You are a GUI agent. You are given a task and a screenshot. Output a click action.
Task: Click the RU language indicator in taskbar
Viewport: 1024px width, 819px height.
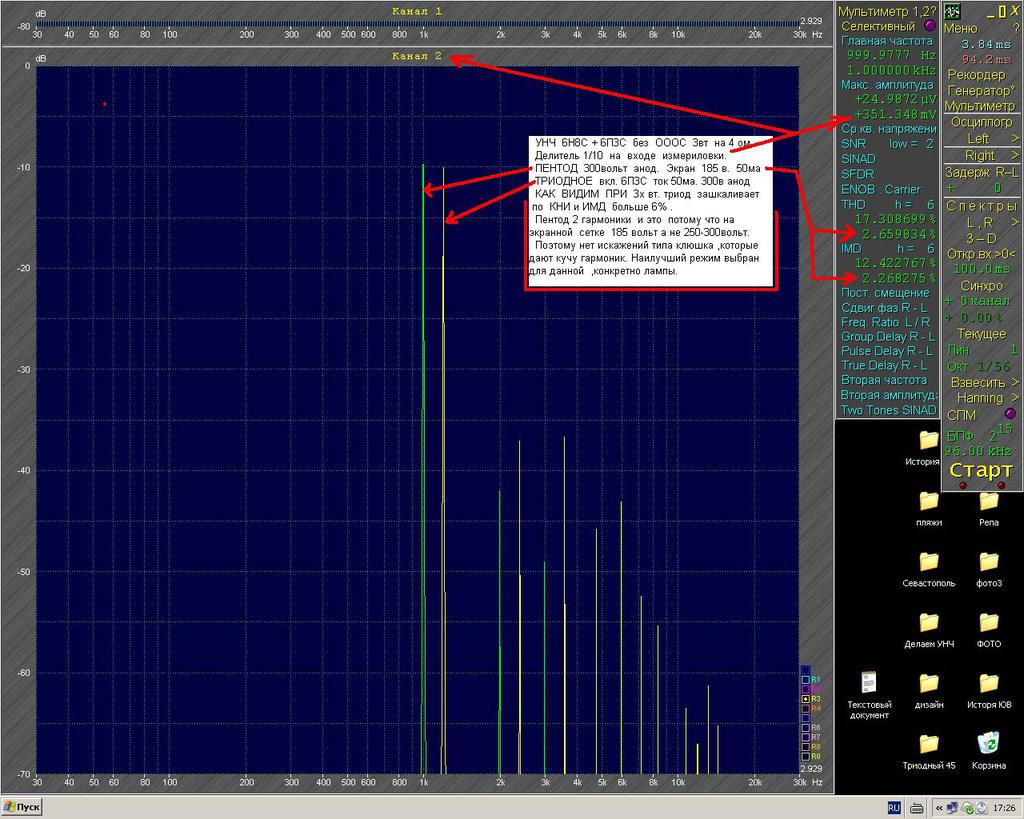click(x=894, y=808)
